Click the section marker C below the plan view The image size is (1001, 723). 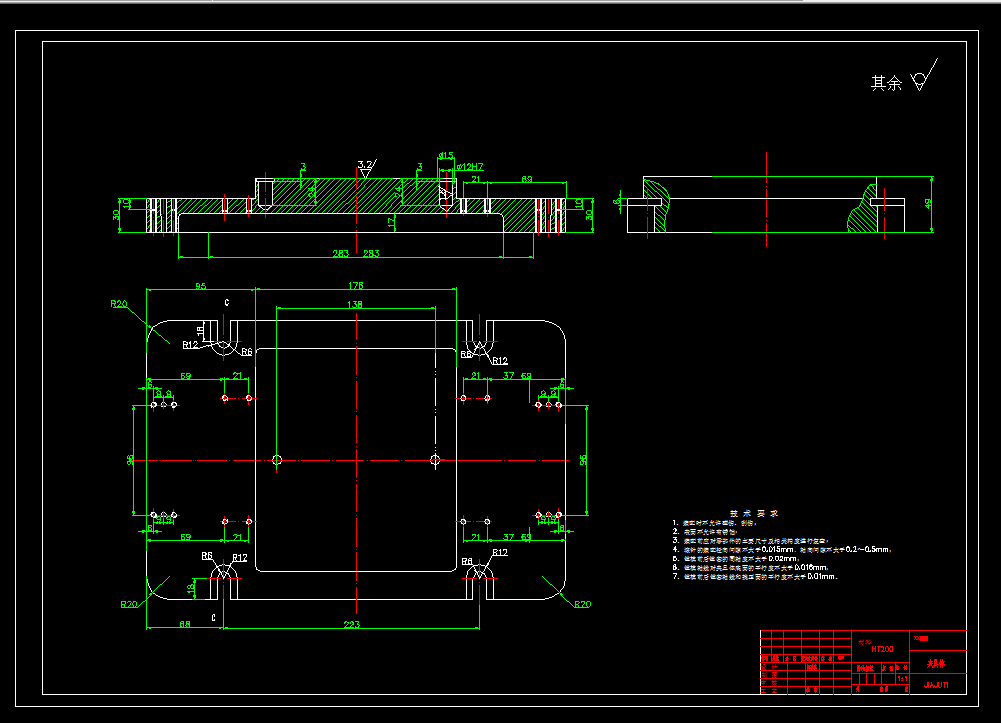pyautogui.click(x=213, y=618)
